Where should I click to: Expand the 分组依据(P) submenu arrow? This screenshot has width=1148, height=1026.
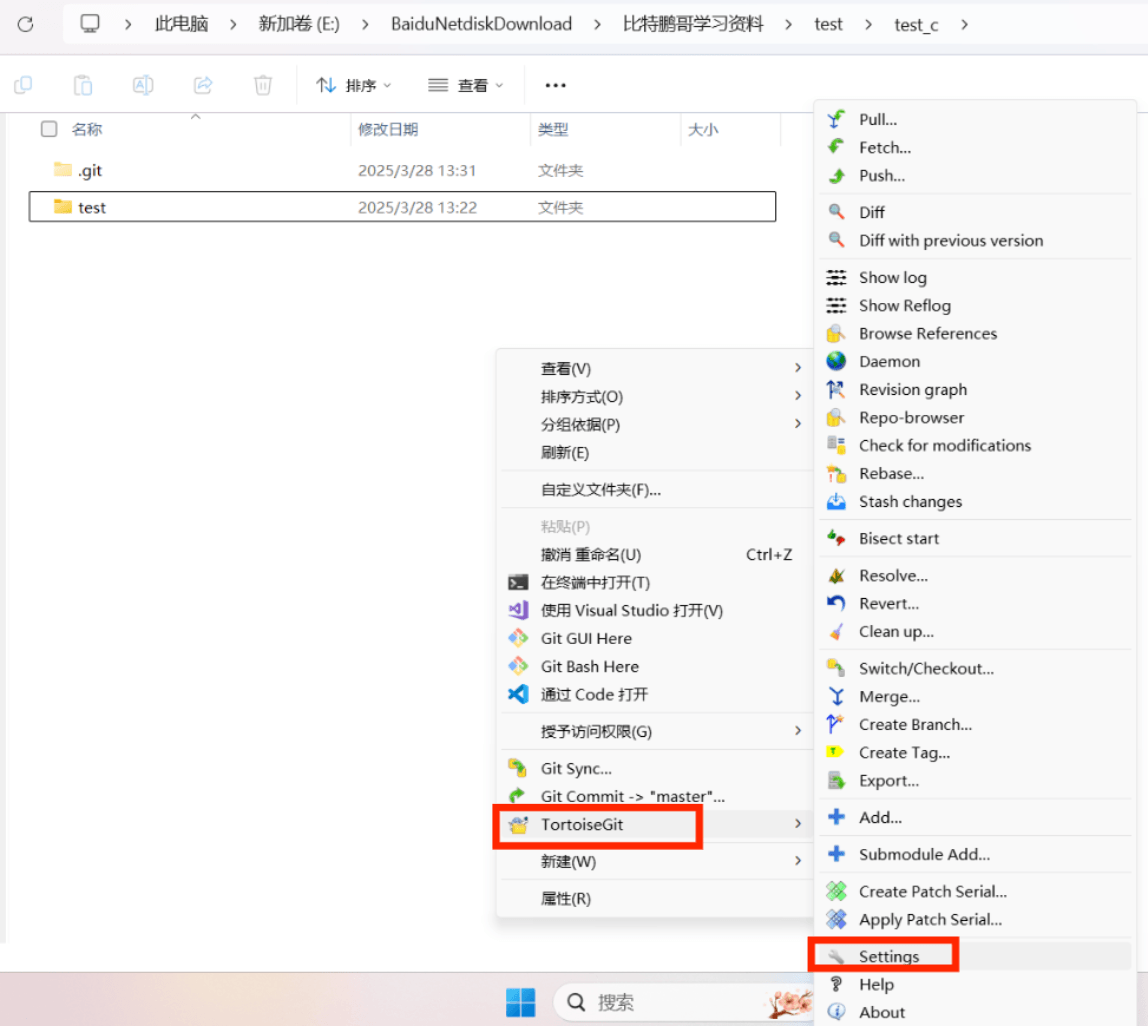[x=798, y=424]
